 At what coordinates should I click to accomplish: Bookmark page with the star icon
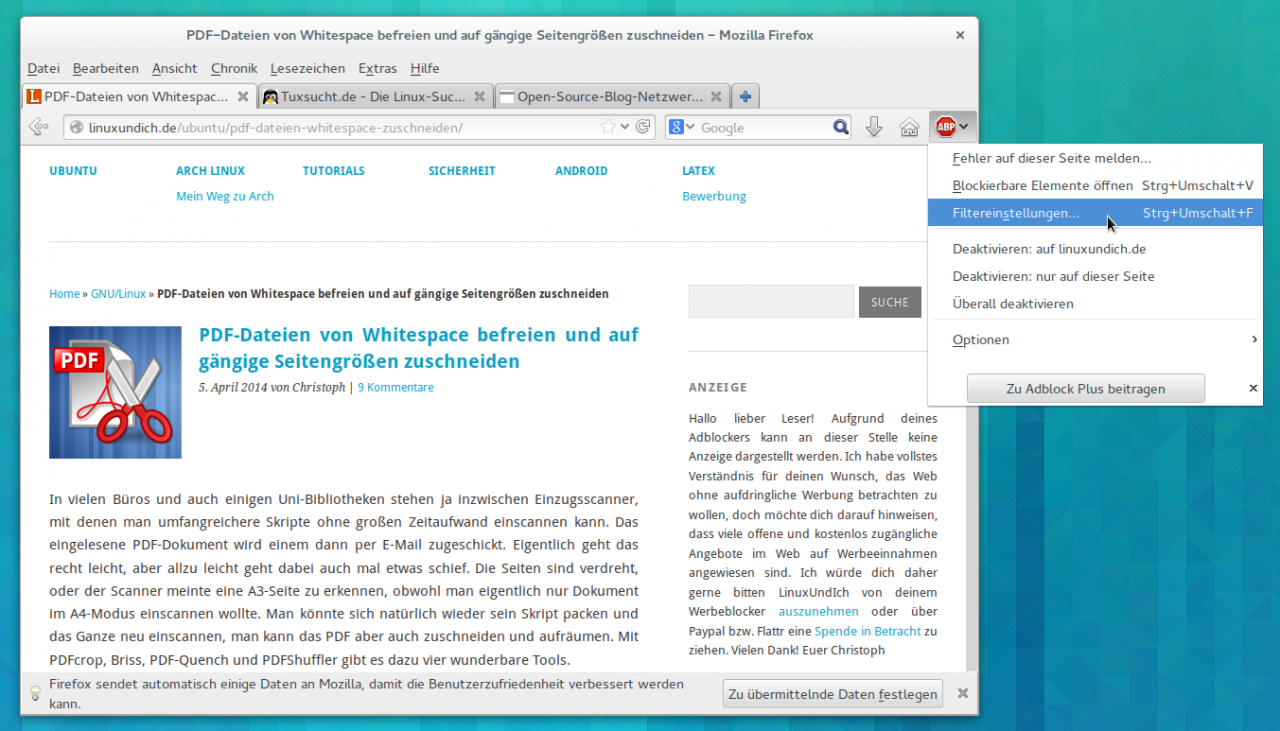point(608,127)
